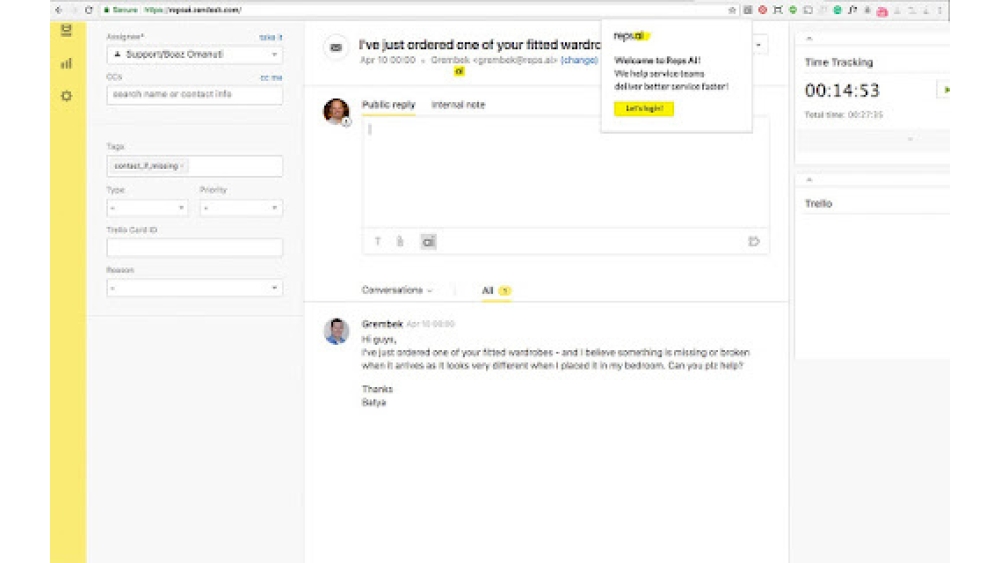Click the yellow Reps AI badge under requester
The height and width of the screenshot is (563, 1000).
tap(459, 71)
